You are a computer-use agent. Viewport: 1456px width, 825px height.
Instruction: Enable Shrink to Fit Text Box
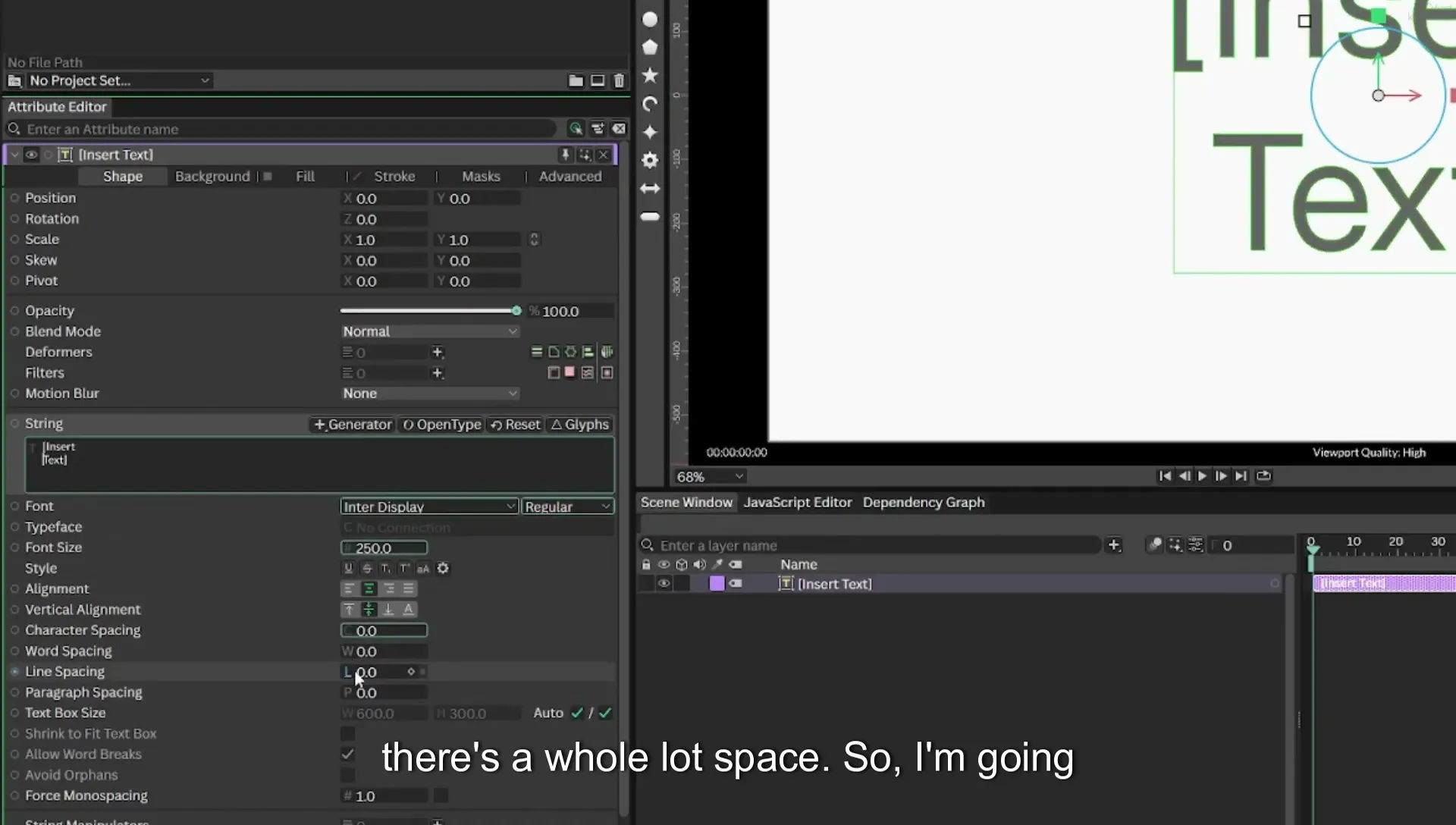pos(347,733)
